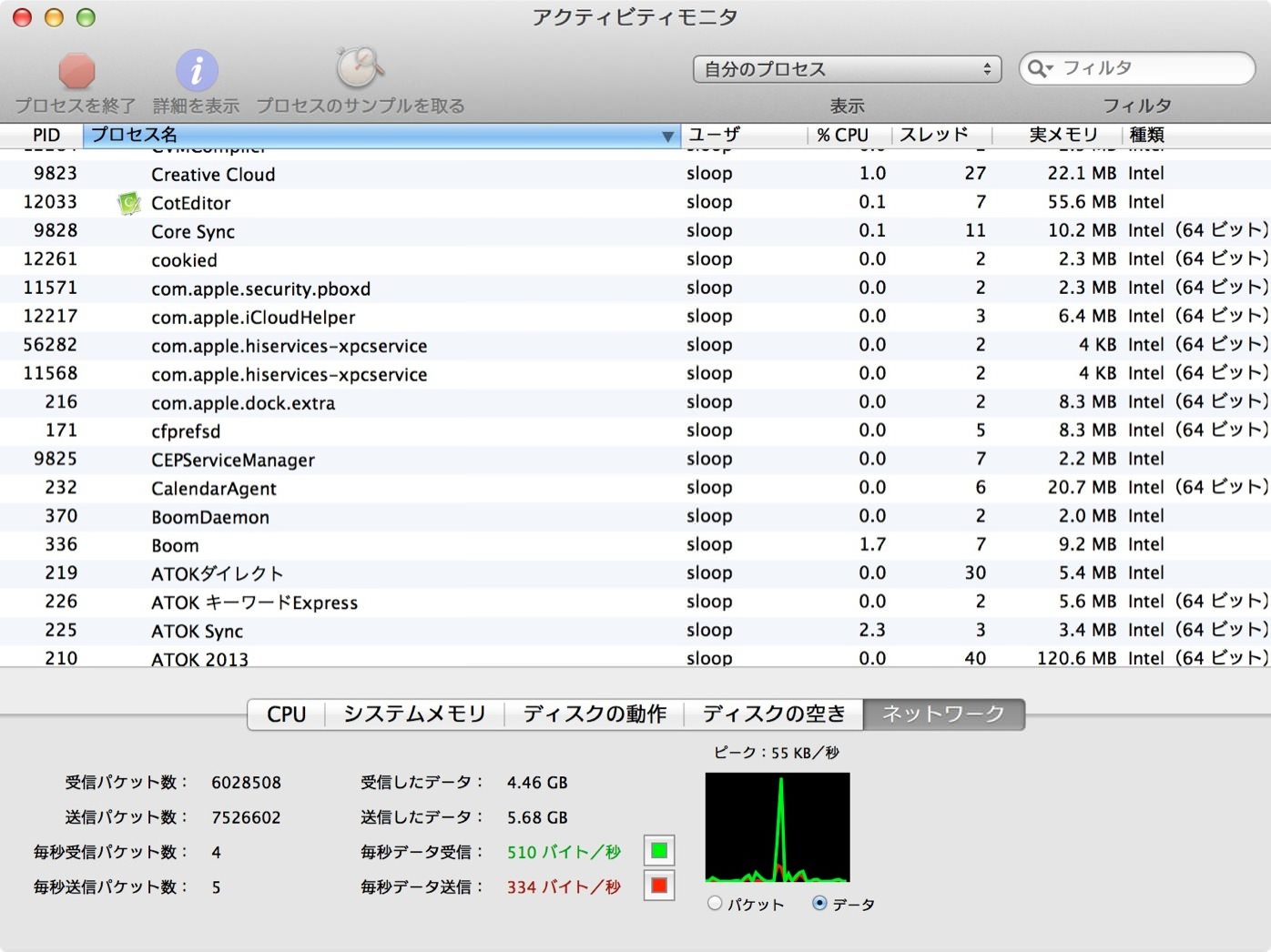Click the Quit Process stop-sign icon

click(76, 70)
